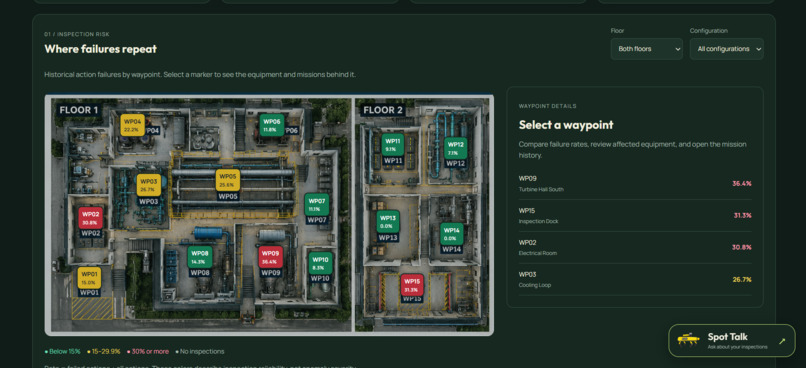Click the Select a waypoint heading
This screenshot has height=368, width=806.
566,125
